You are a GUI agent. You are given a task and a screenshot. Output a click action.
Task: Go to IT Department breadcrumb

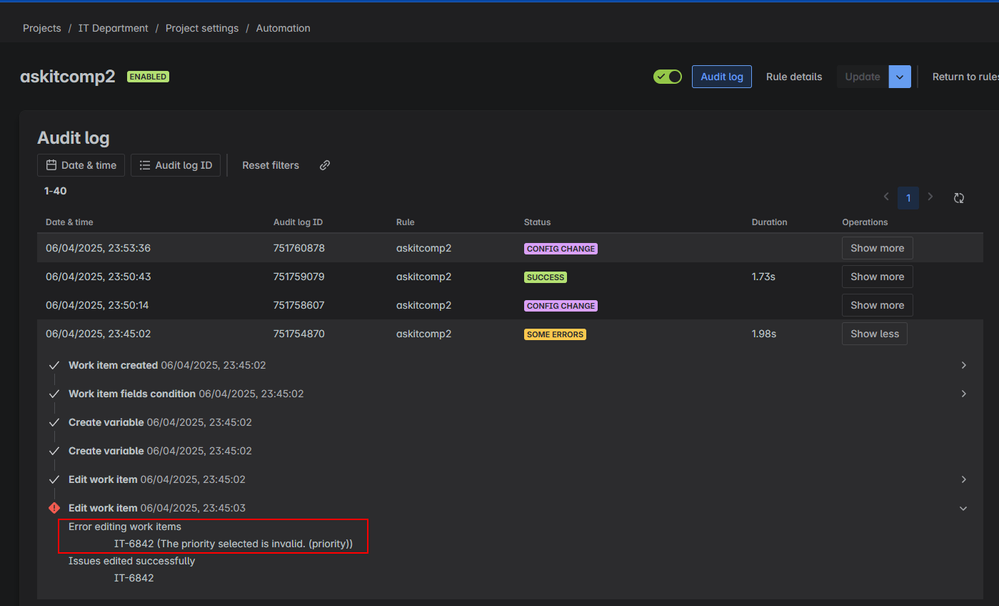[113, 28]
